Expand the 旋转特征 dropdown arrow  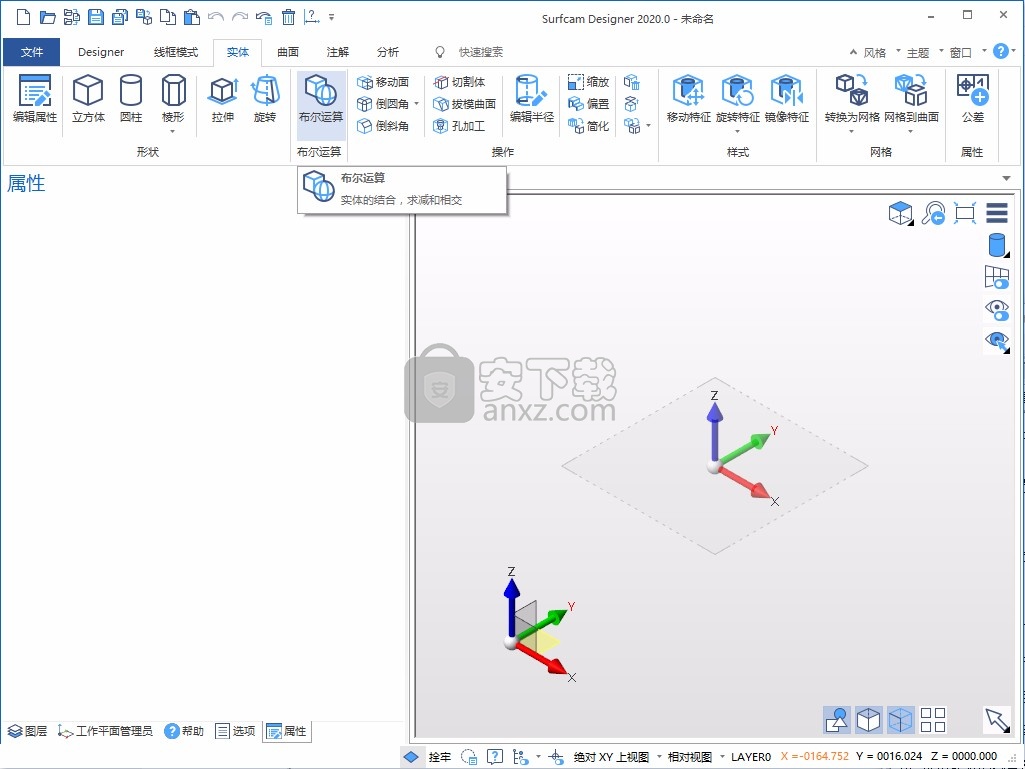pyautogui.click(x=737, y=132)
